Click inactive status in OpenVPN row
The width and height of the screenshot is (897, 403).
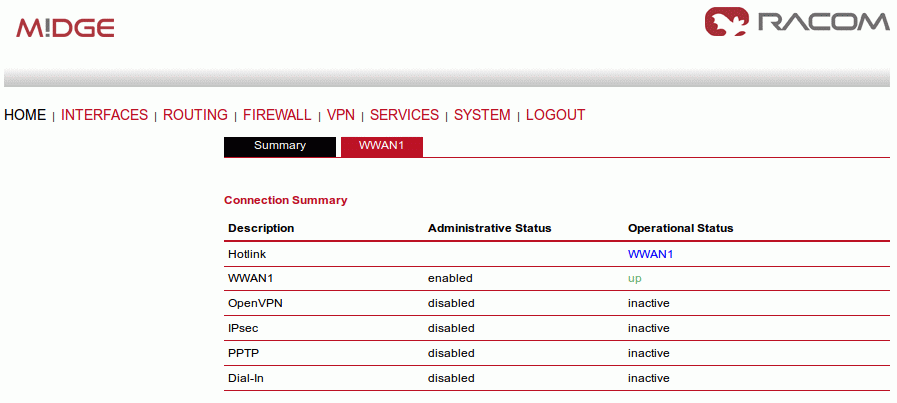(x=649, y=303)
